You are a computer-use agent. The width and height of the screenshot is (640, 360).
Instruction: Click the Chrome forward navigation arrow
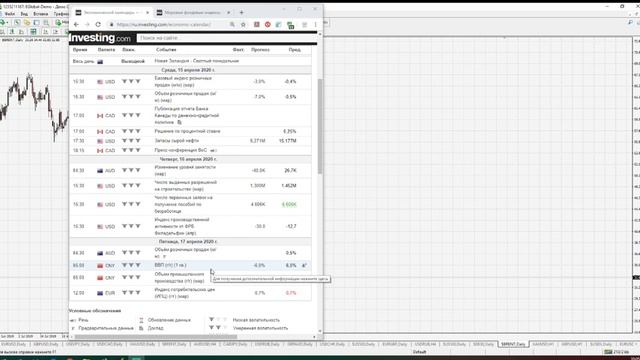click(87, 24)
